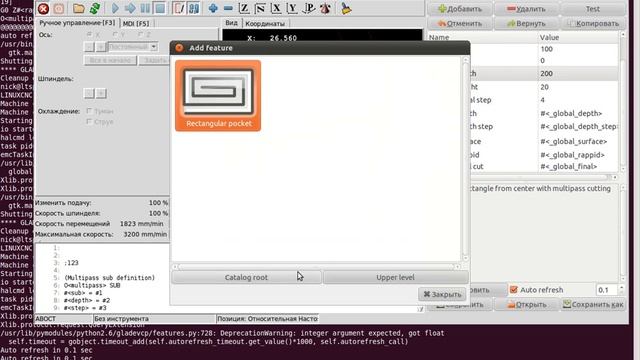Select the value cell reading 200
This screenshot has width=640, height=360.
tap(577, 73)
